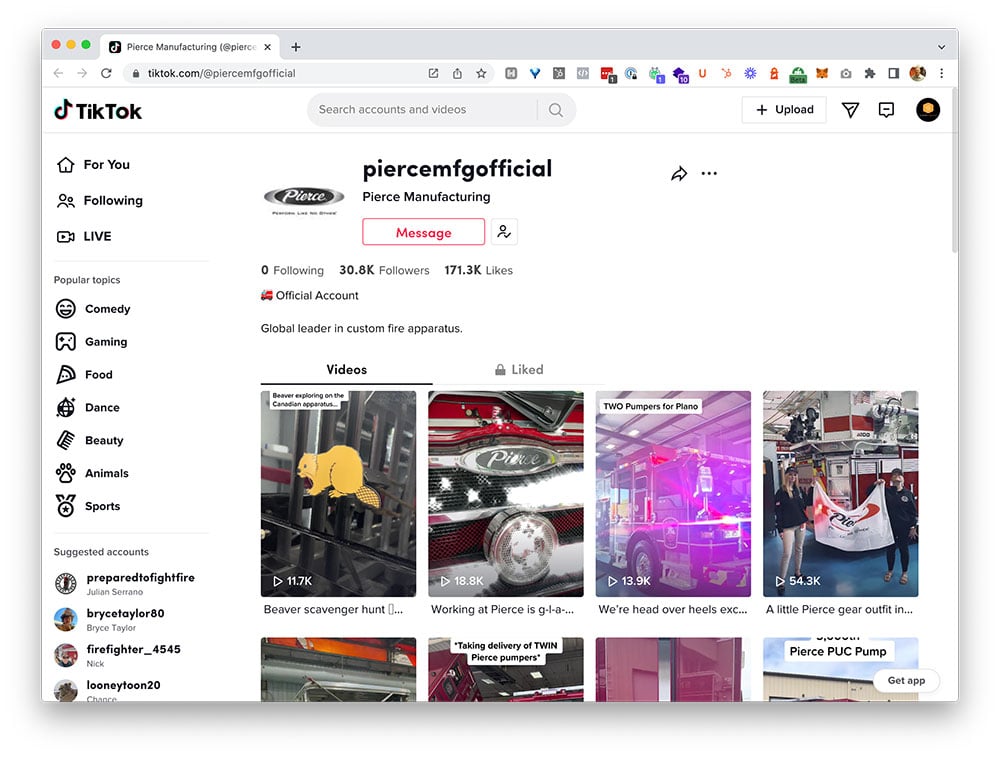This screenshot has height=757, width=1000.
Task: Open the Beaver scavenger hunt video
Action: tap(338, 494)
